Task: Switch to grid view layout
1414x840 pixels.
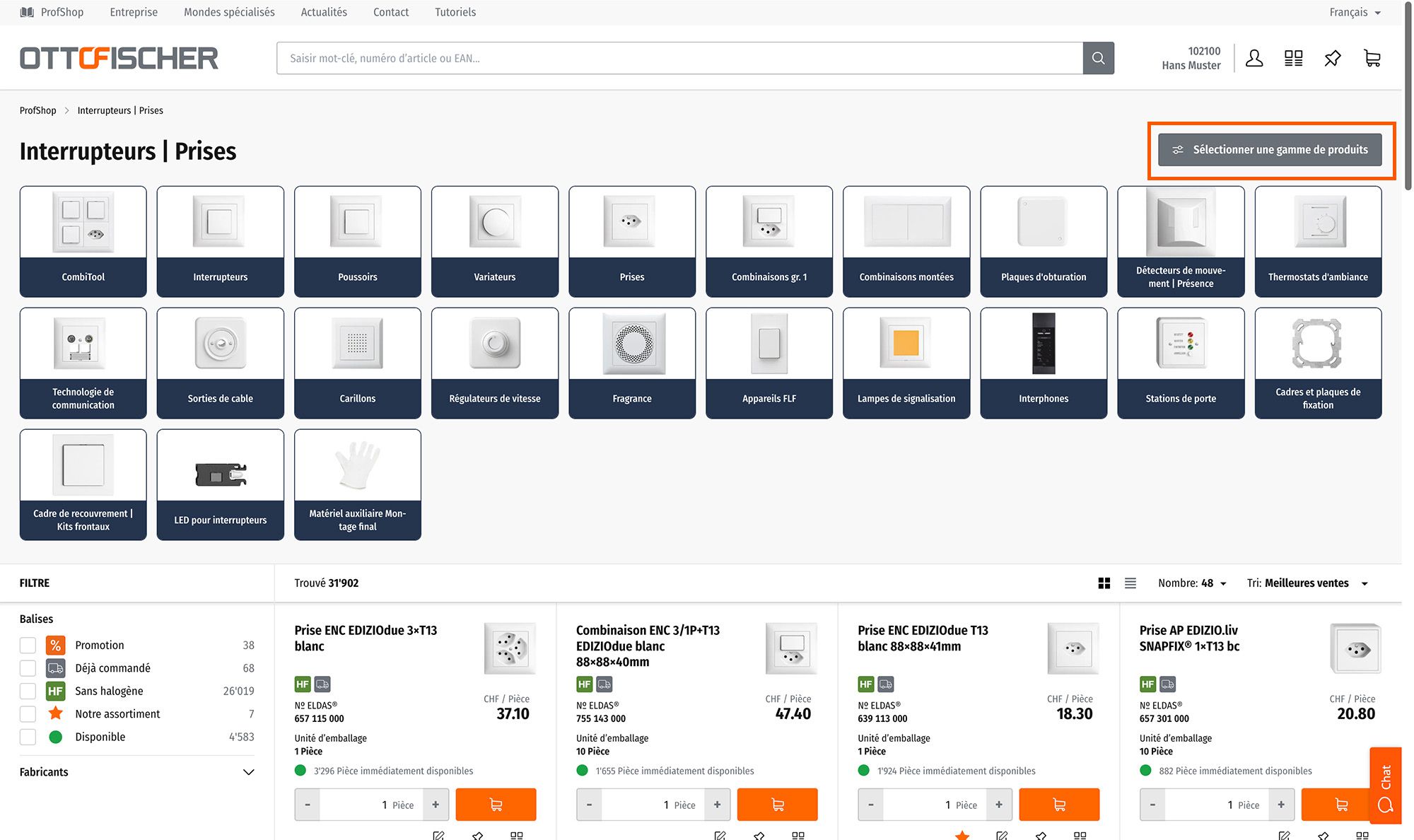Action: [x=1104, y=583]
